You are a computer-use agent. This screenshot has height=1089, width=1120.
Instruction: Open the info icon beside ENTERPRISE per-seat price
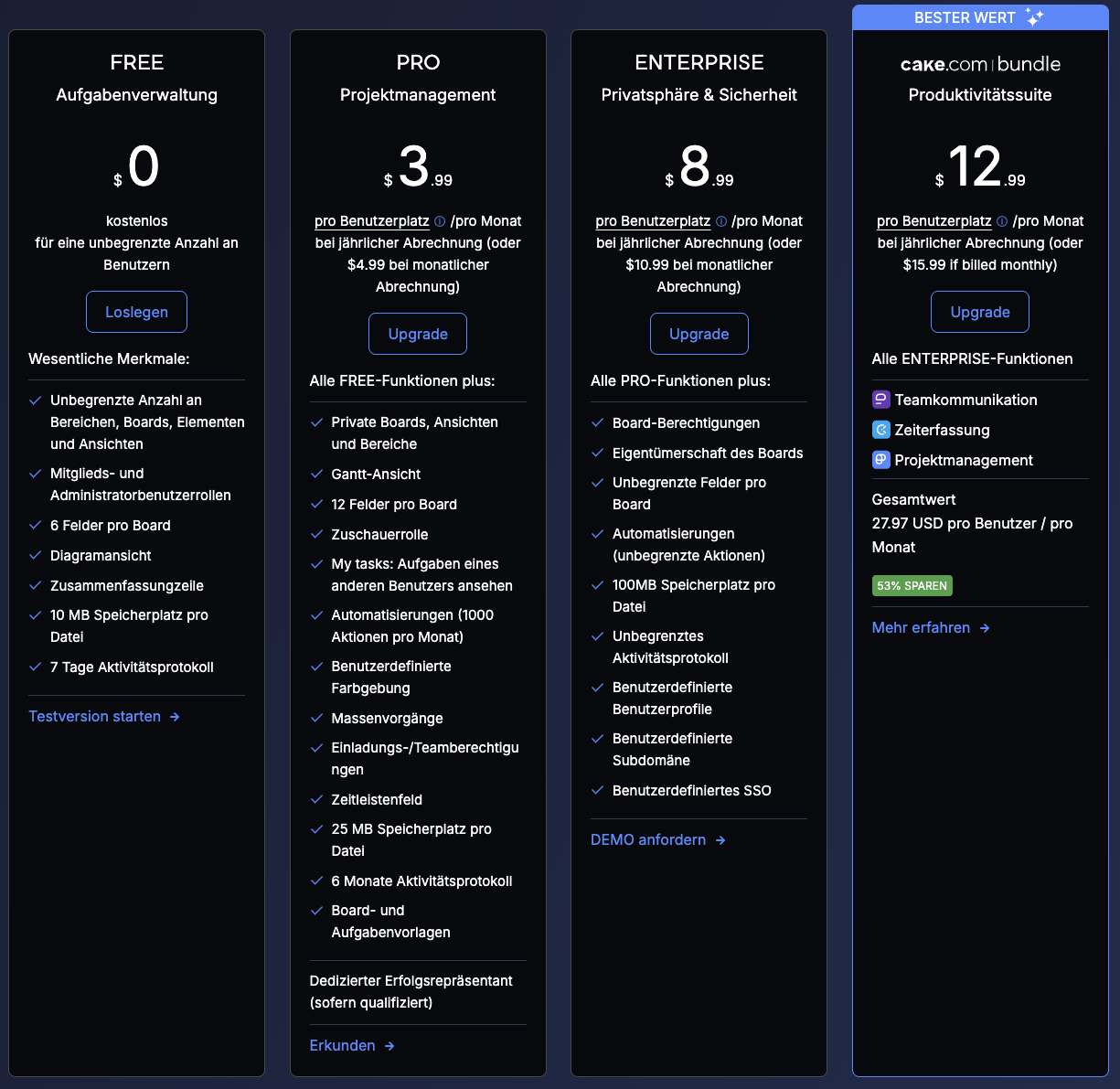tap(720, 220)
